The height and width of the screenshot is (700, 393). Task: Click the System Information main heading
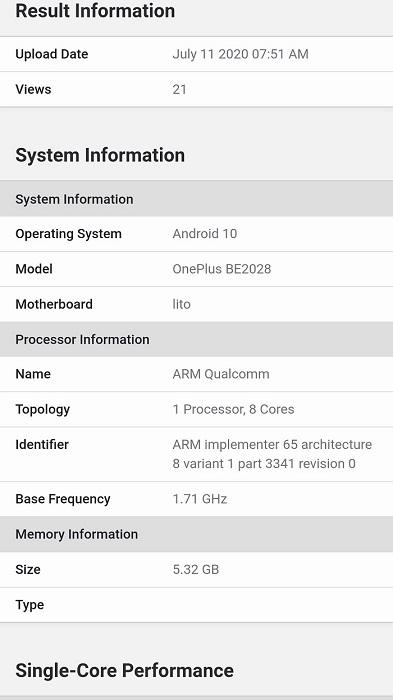coord(100,155)
